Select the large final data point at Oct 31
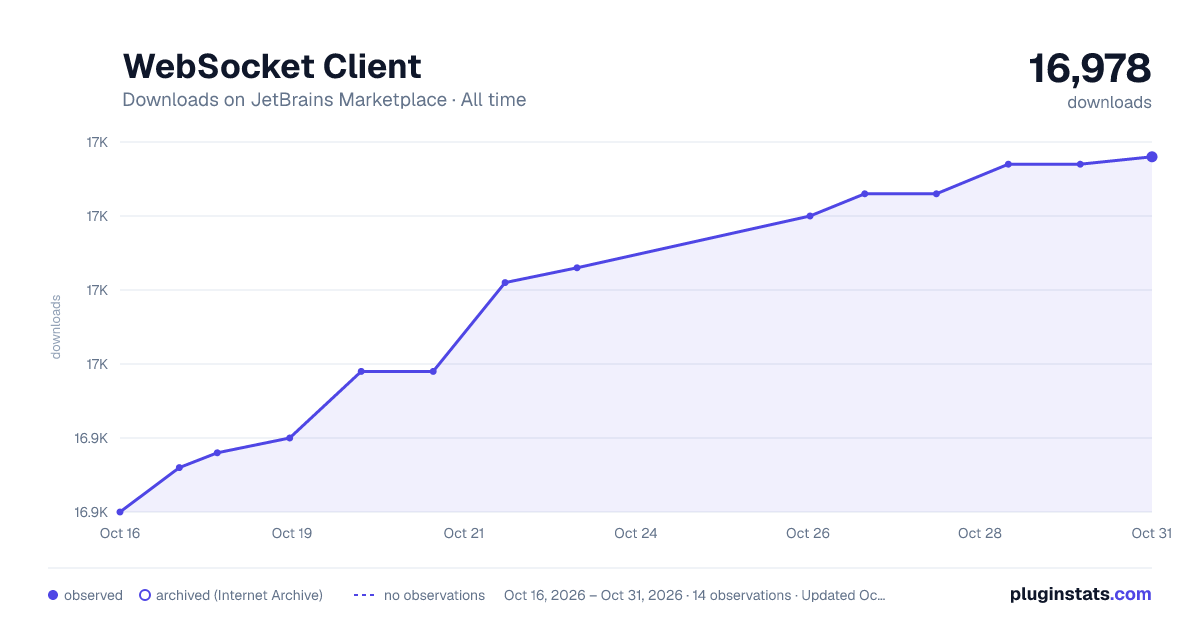The image size is (1200, 630). coord(1152,157)
